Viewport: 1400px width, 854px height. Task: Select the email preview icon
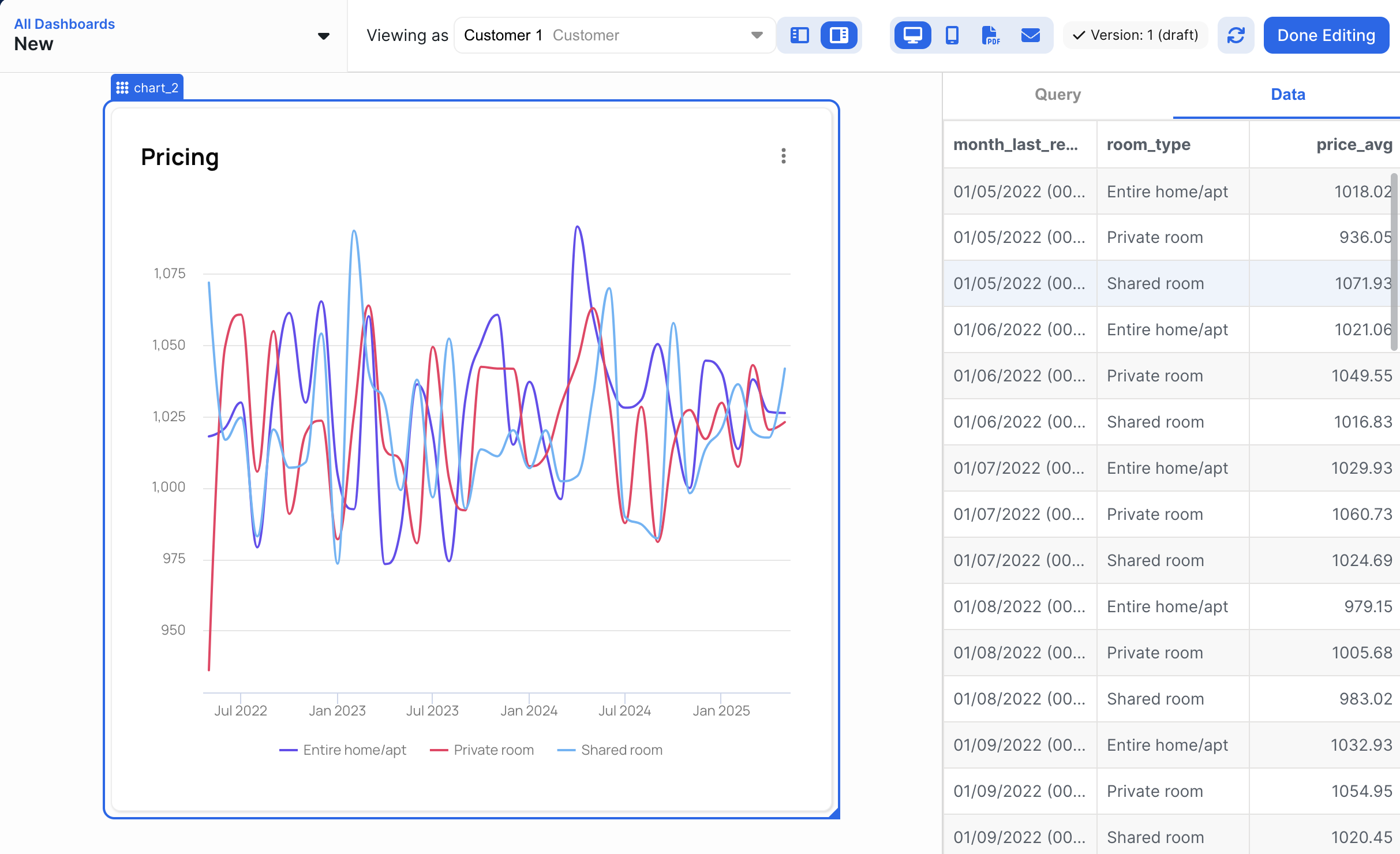point(1030,35)
